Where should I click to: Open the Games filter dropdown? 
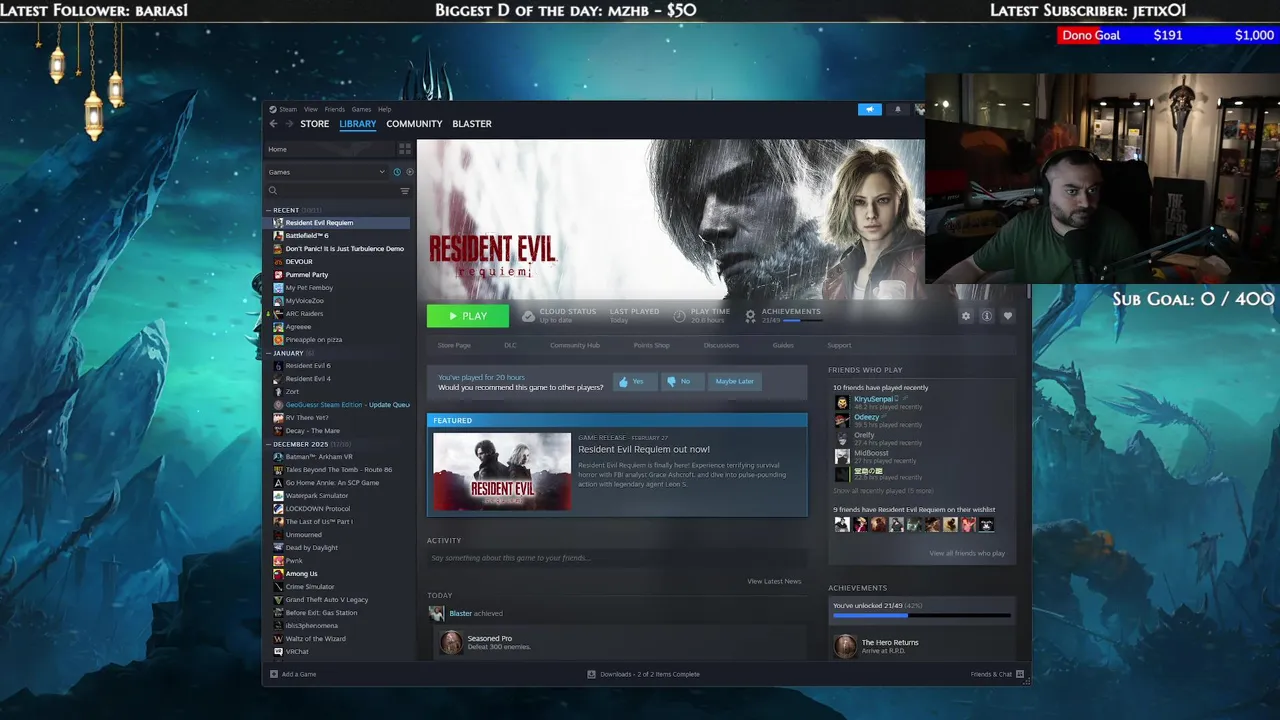pyautogui.click(x=326, y=172)
